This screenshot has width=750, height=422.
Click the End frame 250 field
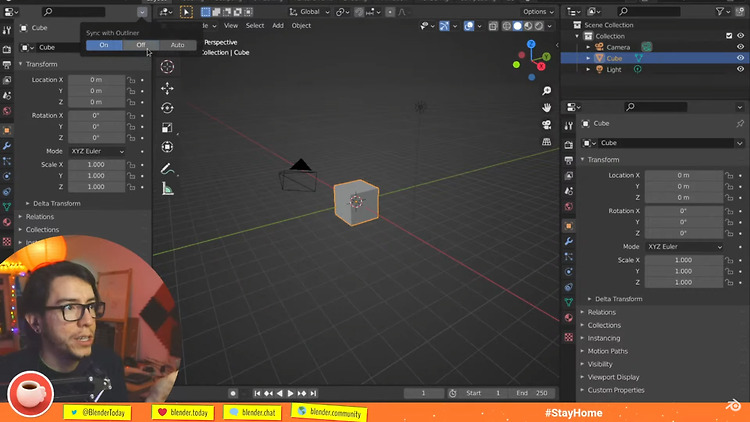click(532, 393)
